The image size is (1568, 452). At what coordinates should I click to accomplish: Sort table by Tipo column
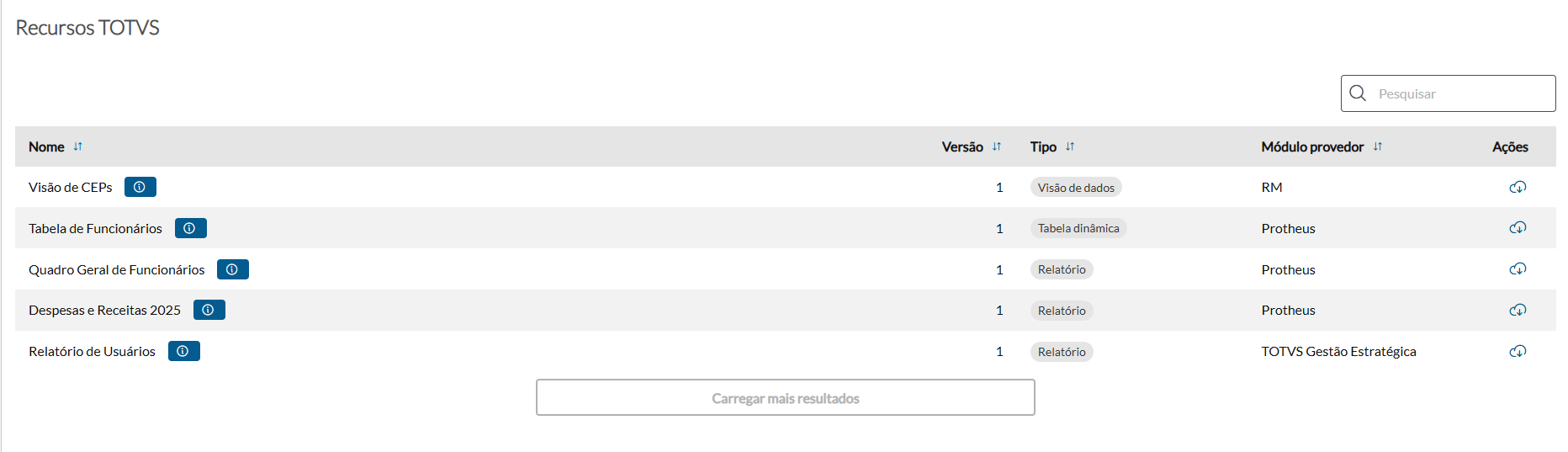click(x=1070, y=146)
